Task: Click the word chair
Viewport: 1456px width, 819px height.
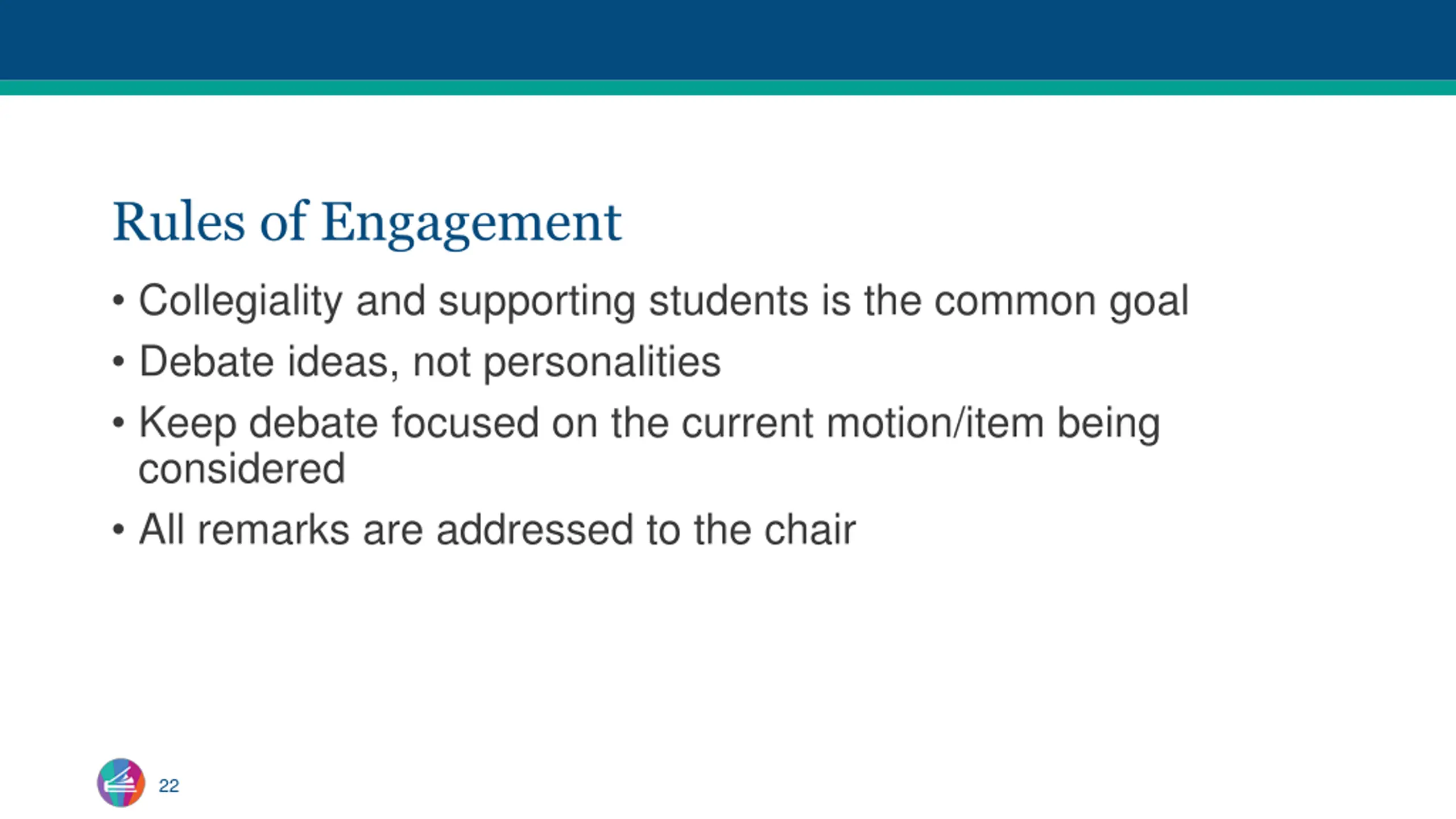Action: pos(810,530)
